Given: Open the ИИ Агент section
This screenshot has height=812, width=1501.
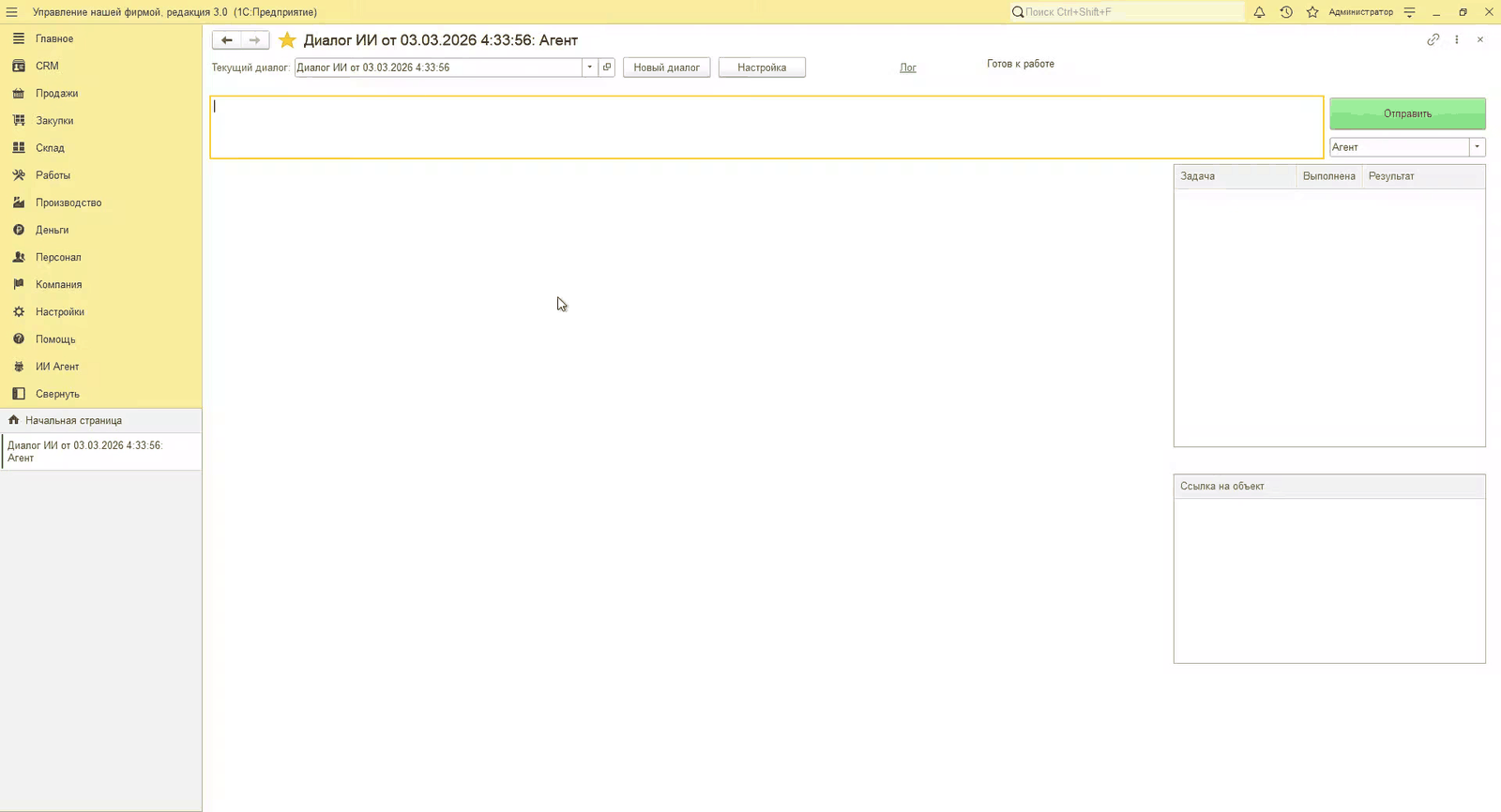Looking at the screenshot, I should [57, 367].
